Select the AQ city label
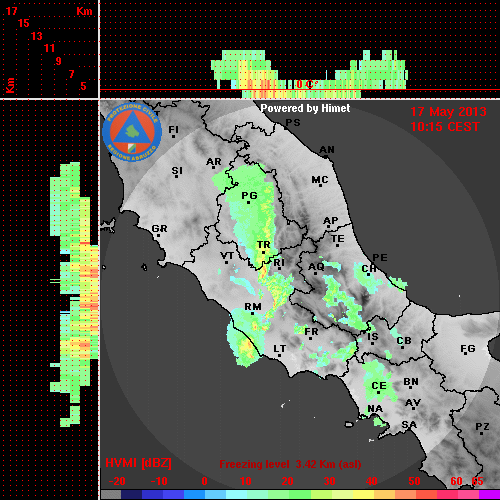This screenshot has height=500, width=500. (x=316, y=267)
